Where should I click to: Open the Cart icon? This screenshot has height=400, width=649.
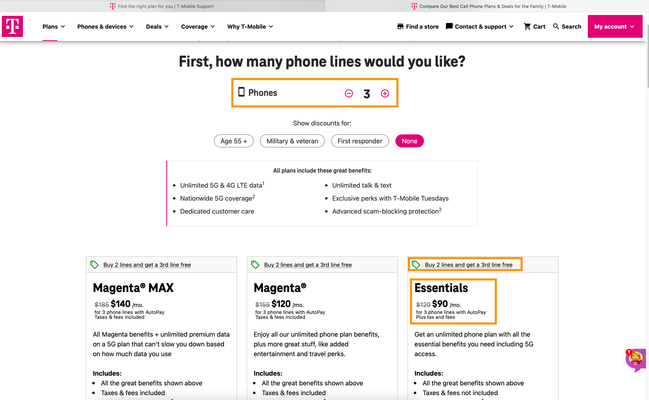(x=527, y=27)
